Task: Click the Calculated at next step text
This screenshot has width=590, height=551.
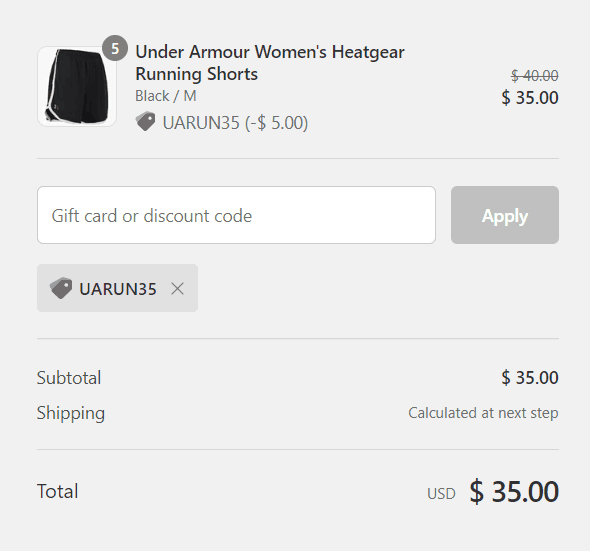Action: tap(483, 413)
